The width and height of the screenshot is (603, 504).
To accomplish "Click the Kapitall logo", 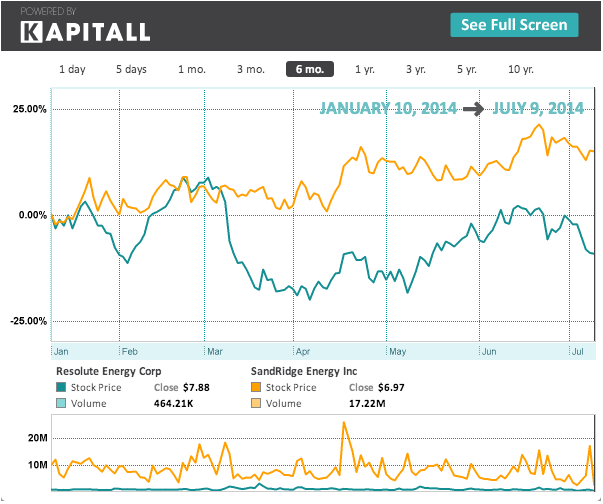I will pos(85,29).
